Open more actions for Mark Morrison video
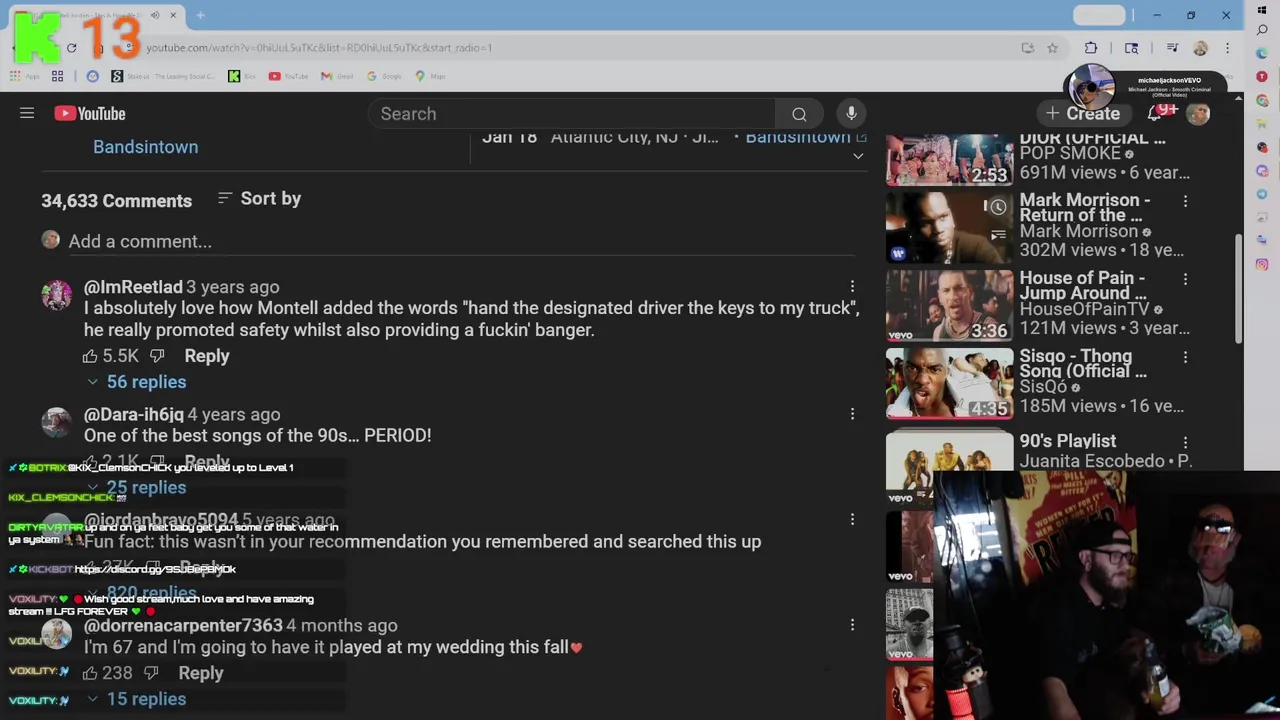 [x=1185, y=201]
